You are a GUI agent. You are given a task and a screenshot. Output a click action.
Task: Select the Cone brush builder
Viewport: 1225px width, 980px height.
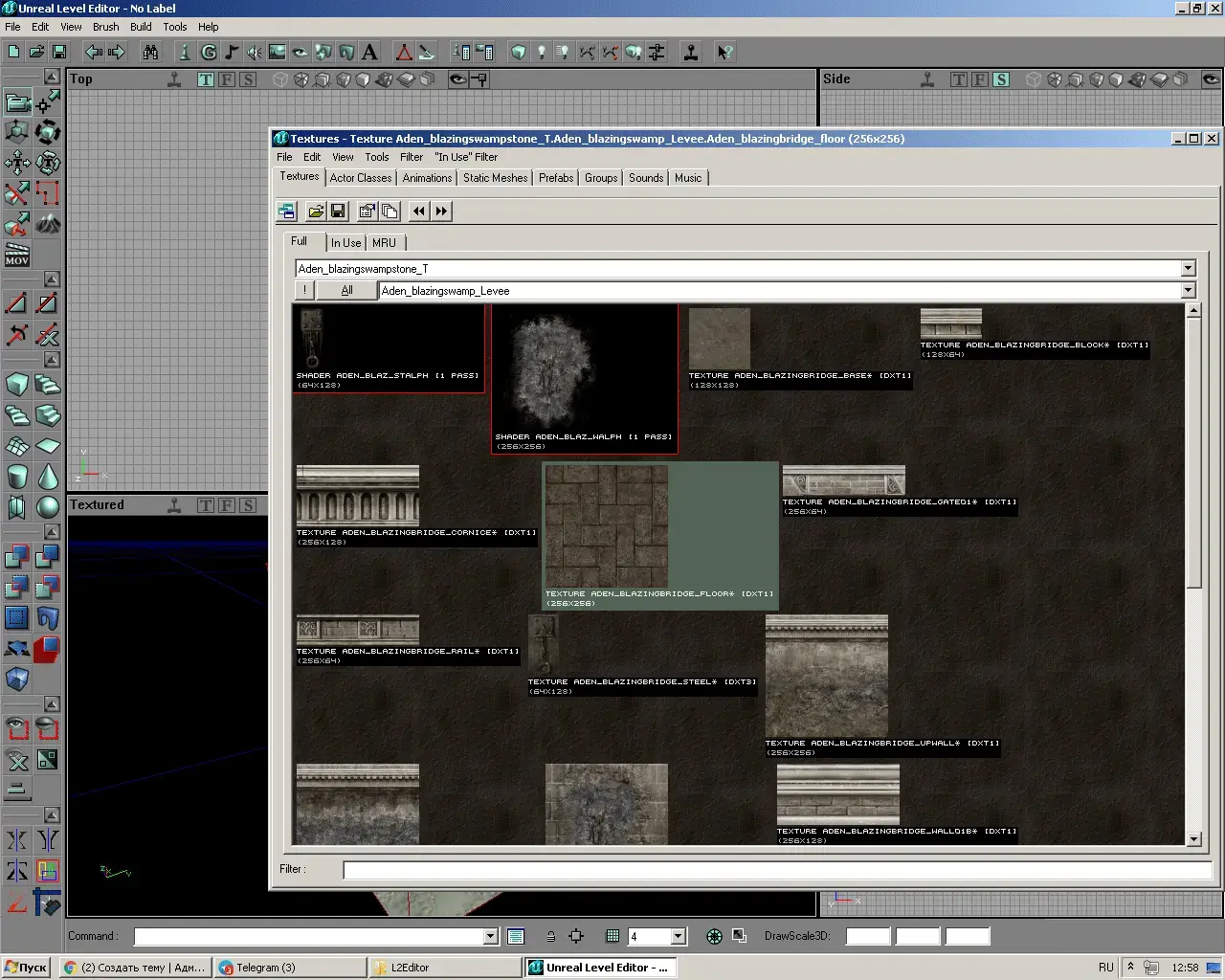48,477
